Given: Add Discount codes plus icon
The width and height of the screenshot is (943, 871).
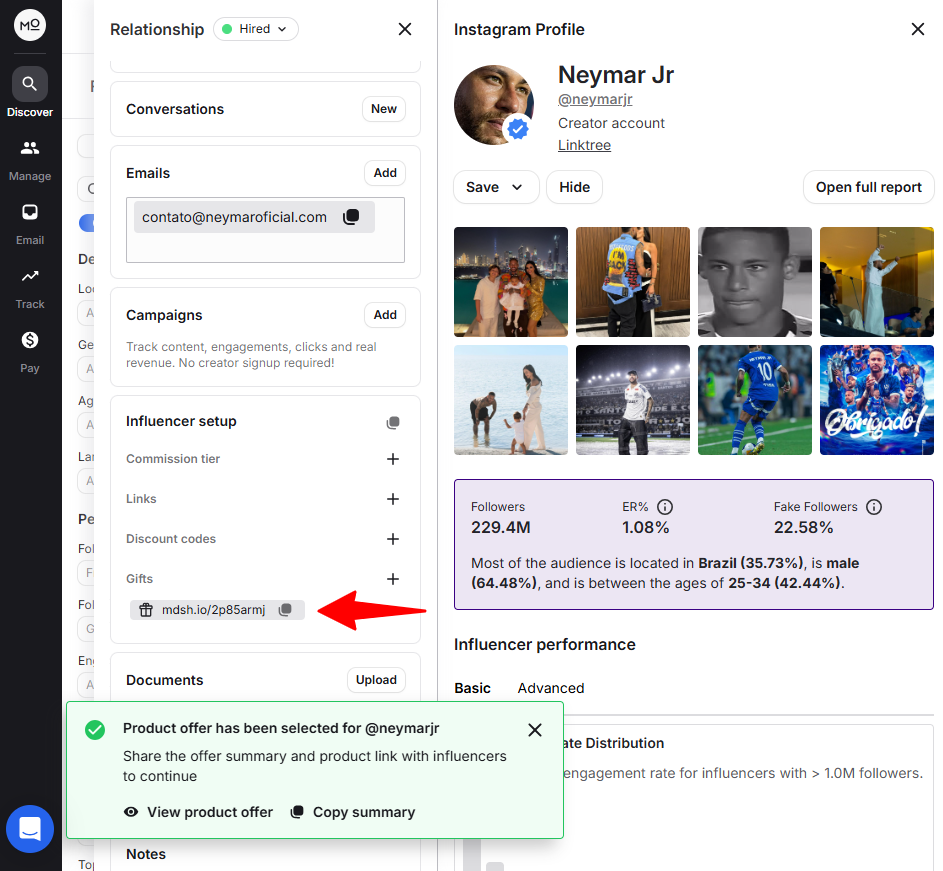Looking at the screenshot, I should pyautogui.click(x=393, y=539).
